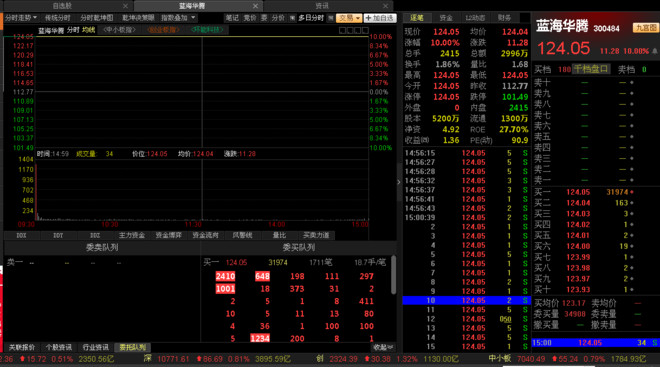Toggle the 环能科技 comparison overlay

pos(207,30)
